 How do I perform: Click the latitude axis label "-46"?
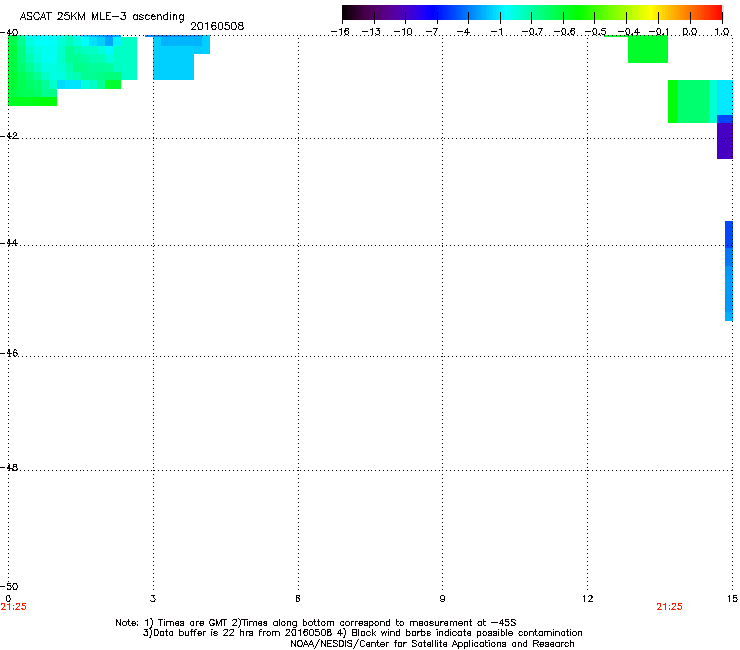[x=9, y=353]
